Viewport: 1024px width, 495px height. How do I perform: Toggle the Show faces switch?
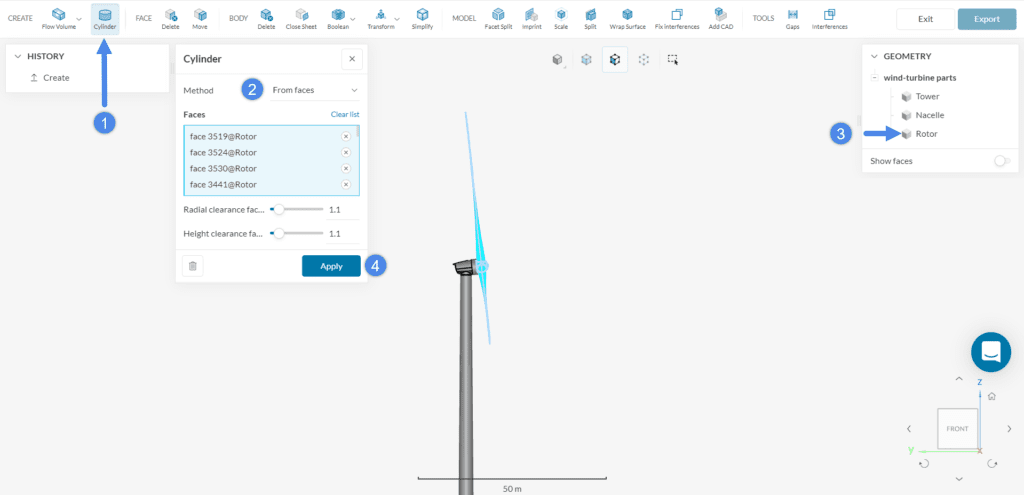[x=1002, y=161]
